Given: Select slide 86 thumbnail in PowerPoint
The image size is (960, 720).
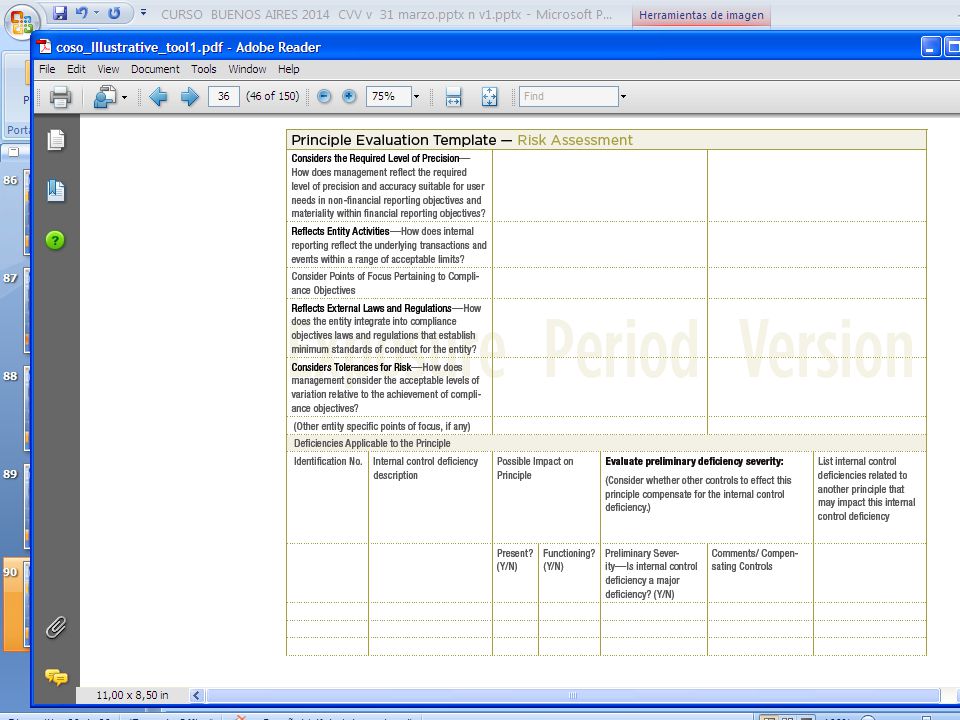Looking at the screenshot, I should tap(26, 211).
